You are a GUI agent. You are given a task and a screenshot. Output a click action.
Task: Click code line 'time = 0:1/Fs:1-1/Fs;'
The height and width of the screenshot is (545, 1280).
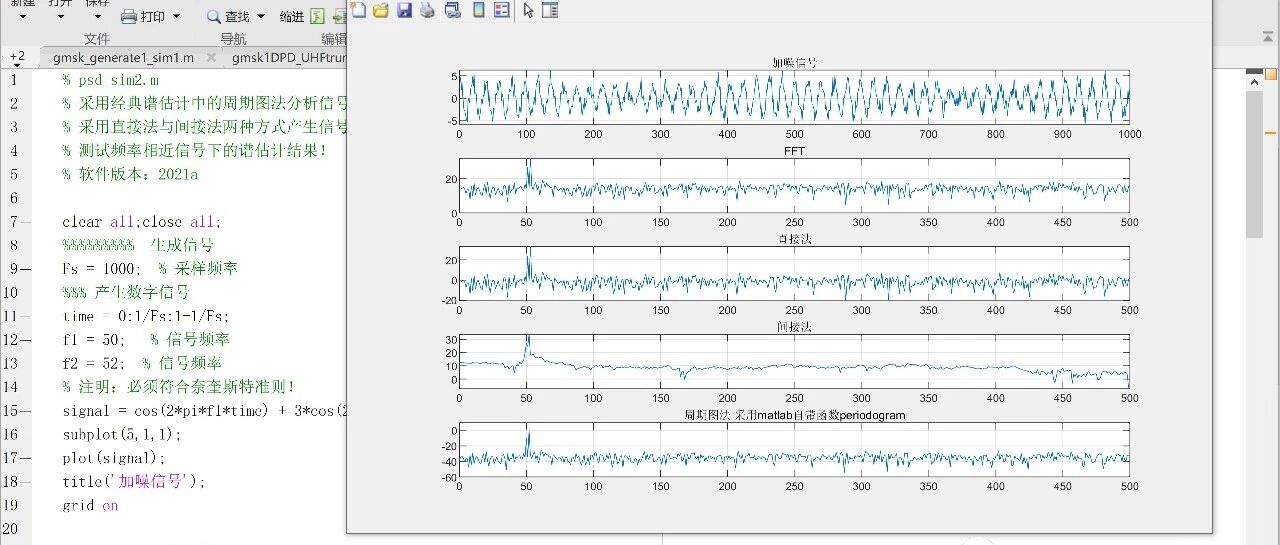(145, 316)
